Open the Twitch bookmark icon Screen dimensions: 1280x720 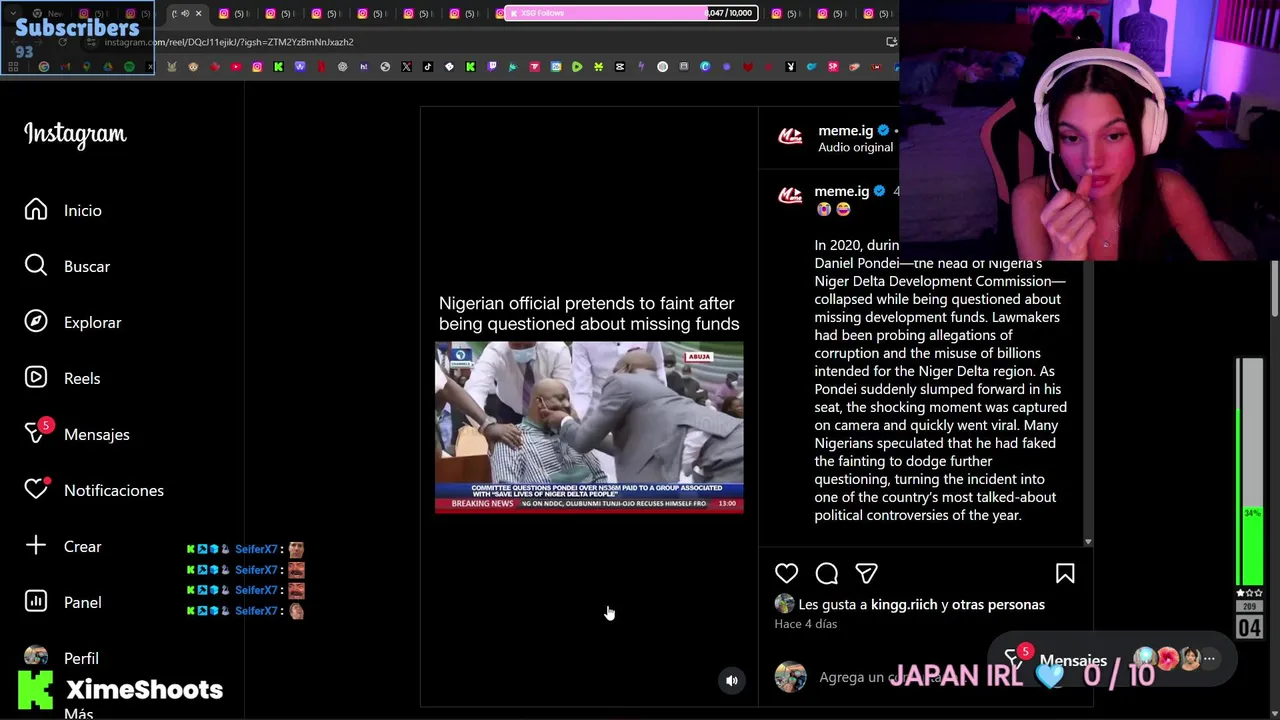[x=492, y=67]
